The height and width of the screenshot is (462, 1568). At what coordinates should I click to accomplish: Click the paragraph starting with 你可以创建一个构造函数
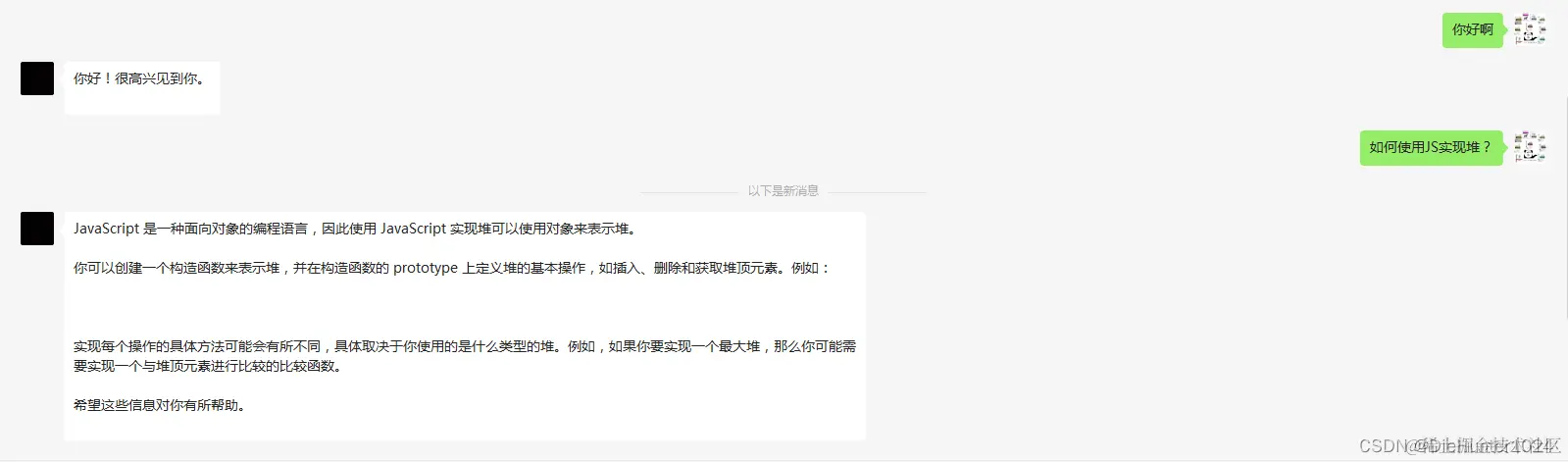point(452,268)
